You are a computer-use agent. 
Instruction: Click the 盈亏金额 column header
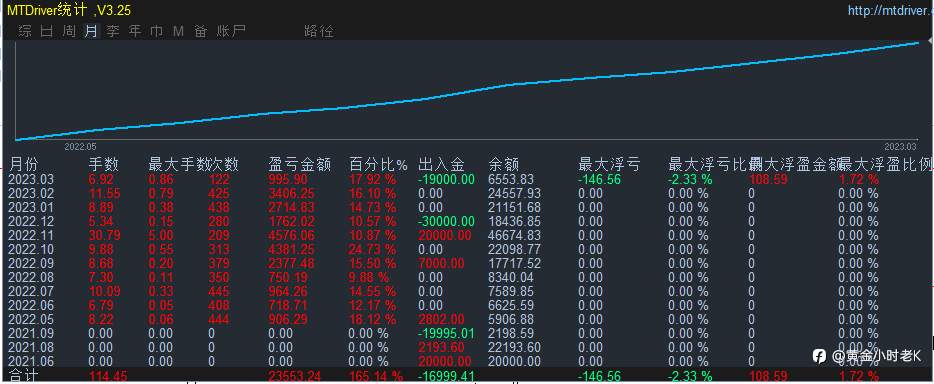click(x=300, y=164)
